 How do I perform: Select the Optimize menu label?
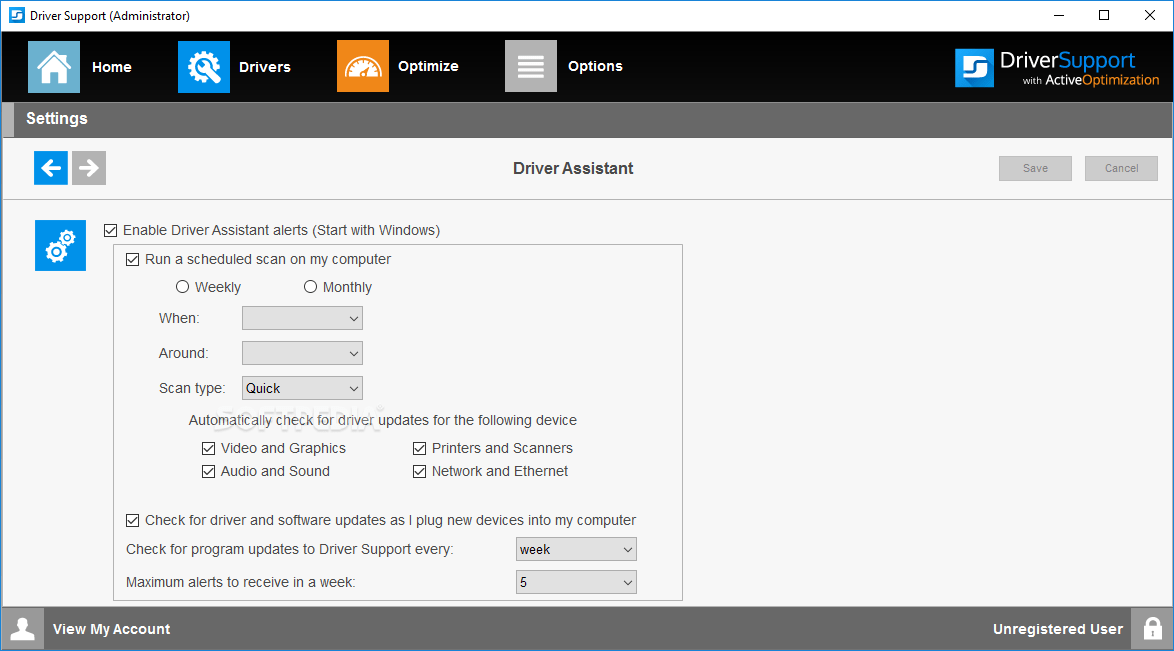click(428, 66)
